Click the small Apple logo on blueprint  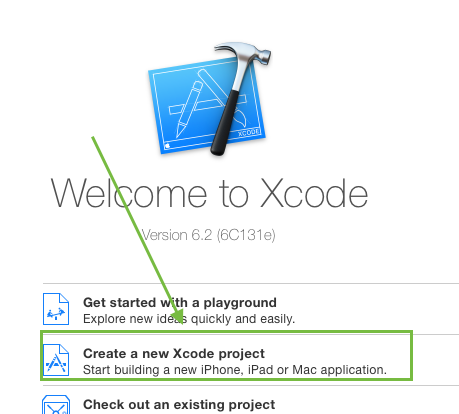[x=167, y=146]
